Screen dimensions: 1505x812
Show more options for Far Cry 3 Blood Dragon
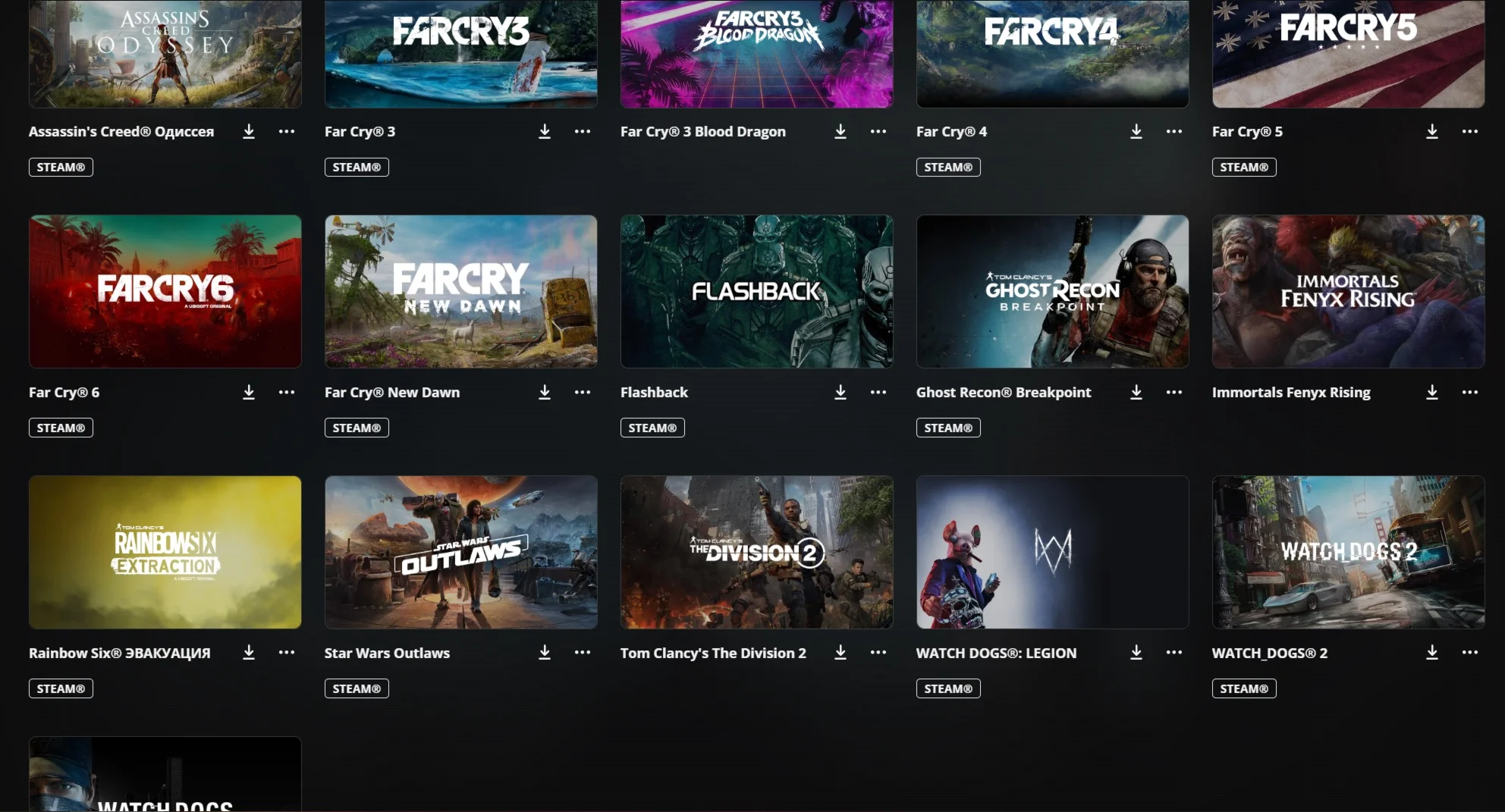[878, 131]
